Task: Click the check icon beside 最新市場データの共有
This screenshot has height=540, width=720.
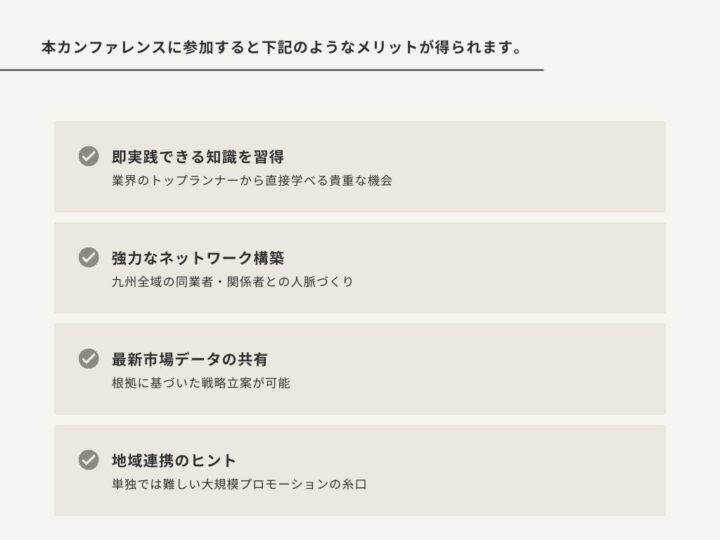Action: [89, 358]
